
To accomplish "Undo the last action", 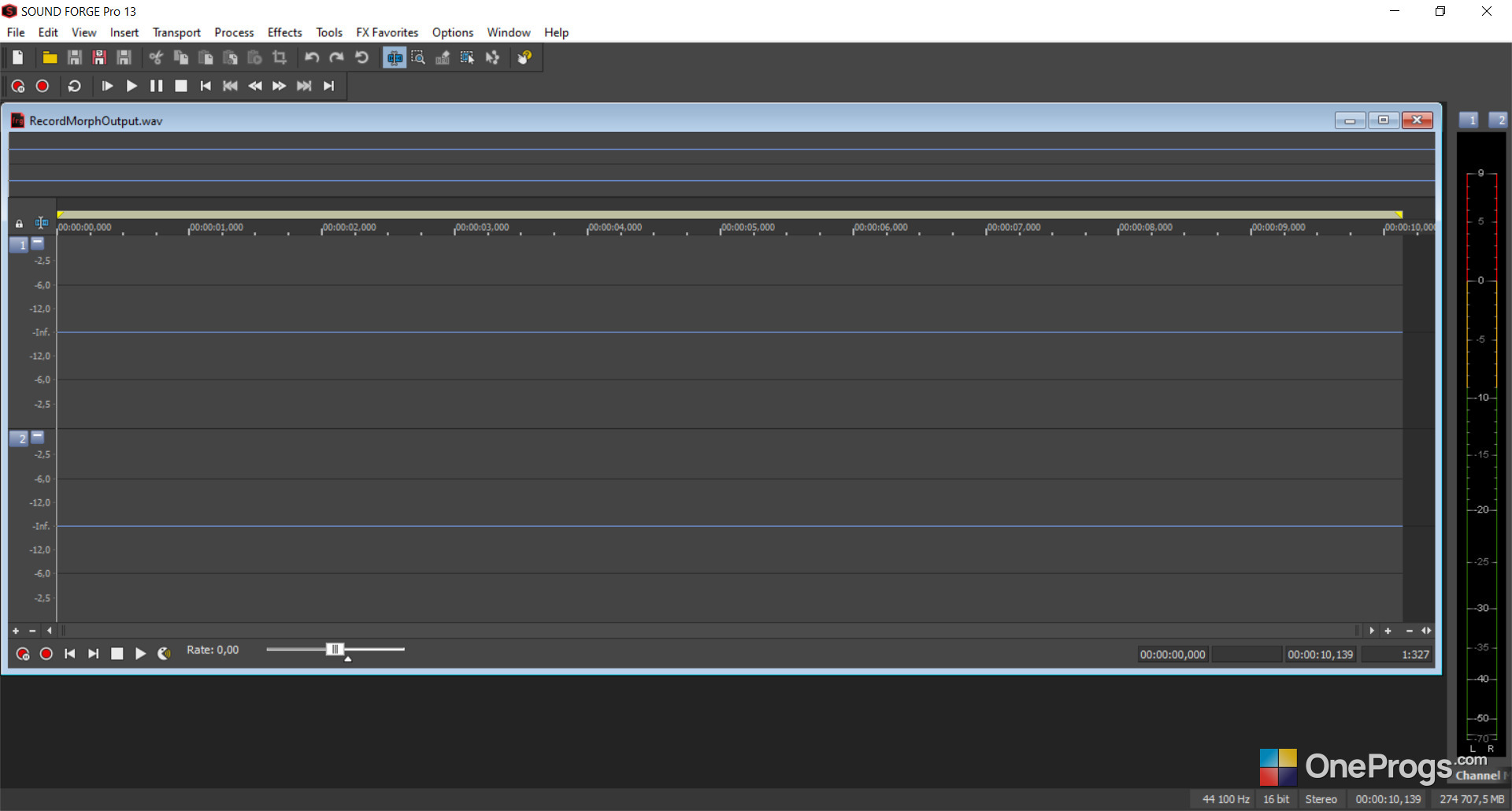I will (x=312, y=57).
